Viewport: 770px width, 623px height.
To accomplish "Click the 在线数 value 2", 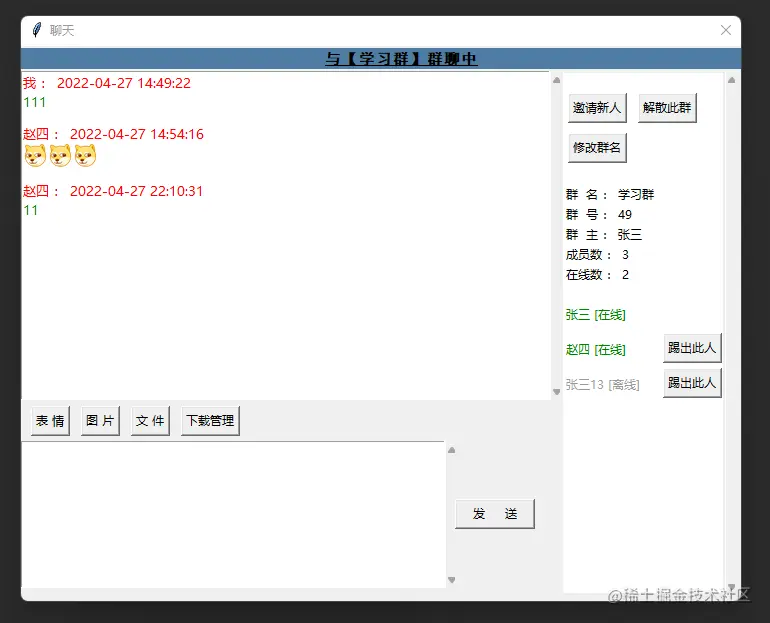I will coord(625,275).
